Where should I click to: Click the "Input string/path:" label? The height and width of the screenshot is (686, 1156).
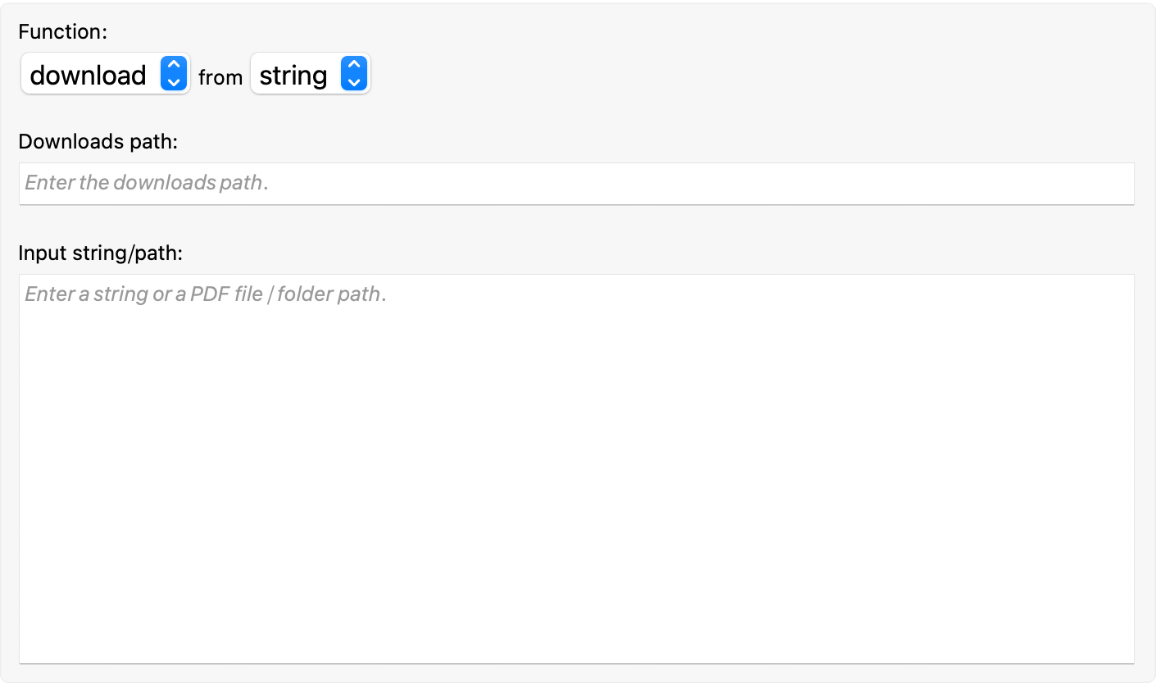pos(100,253)
